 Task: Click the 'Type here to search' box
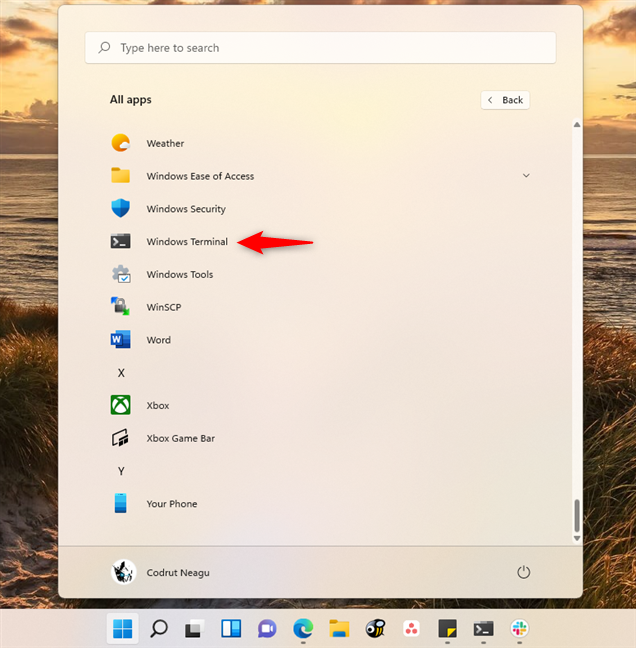[320, 48]
